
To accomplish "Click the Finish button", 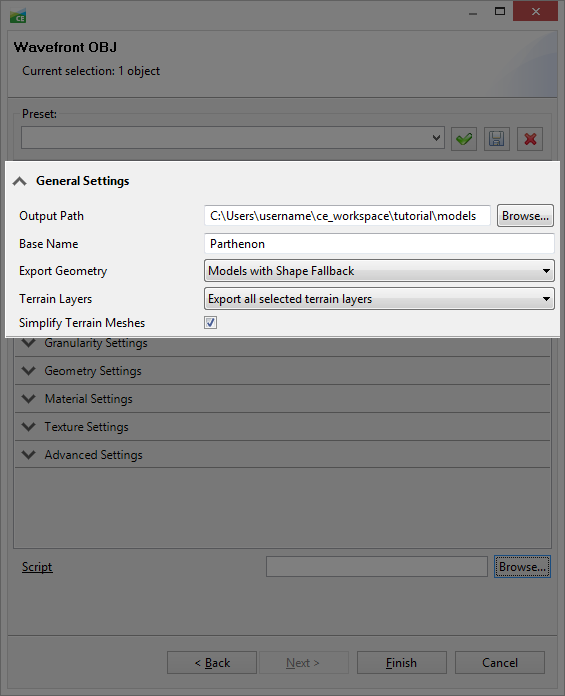I will (402, 663).
